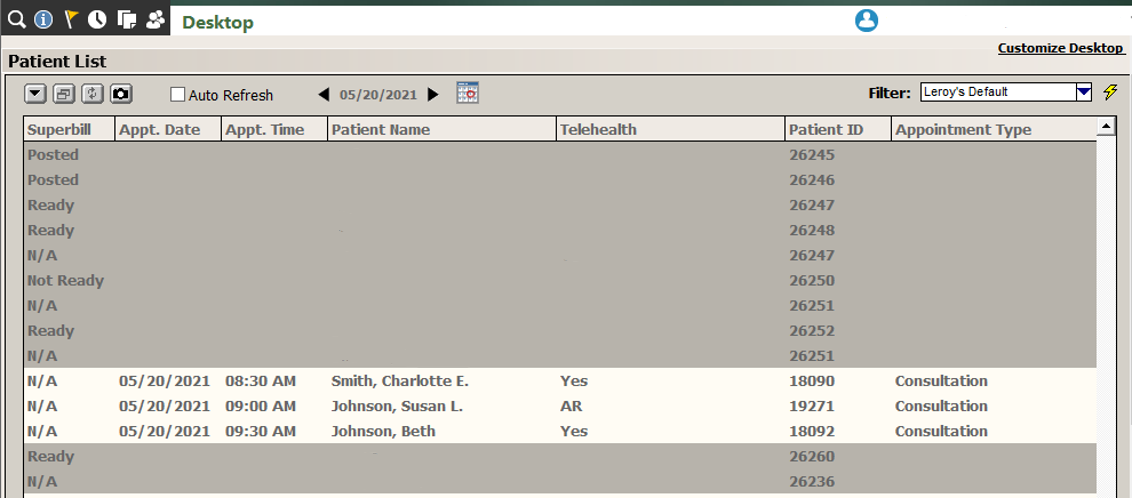Click the 05/20/2021 date in toolbar
Viewport: 1132px width, 498px height.
[378, 95]
